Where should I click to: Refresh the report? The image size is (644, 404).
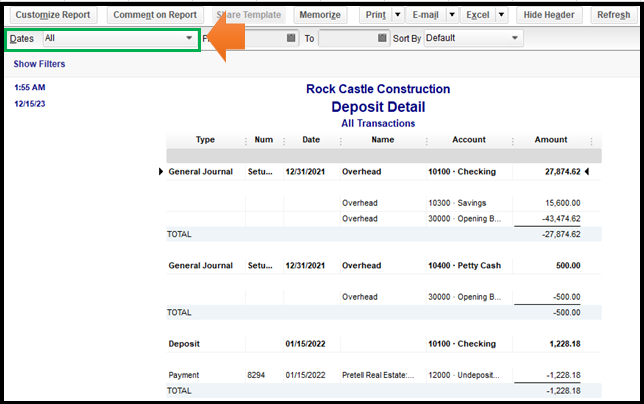click(613, 15)
